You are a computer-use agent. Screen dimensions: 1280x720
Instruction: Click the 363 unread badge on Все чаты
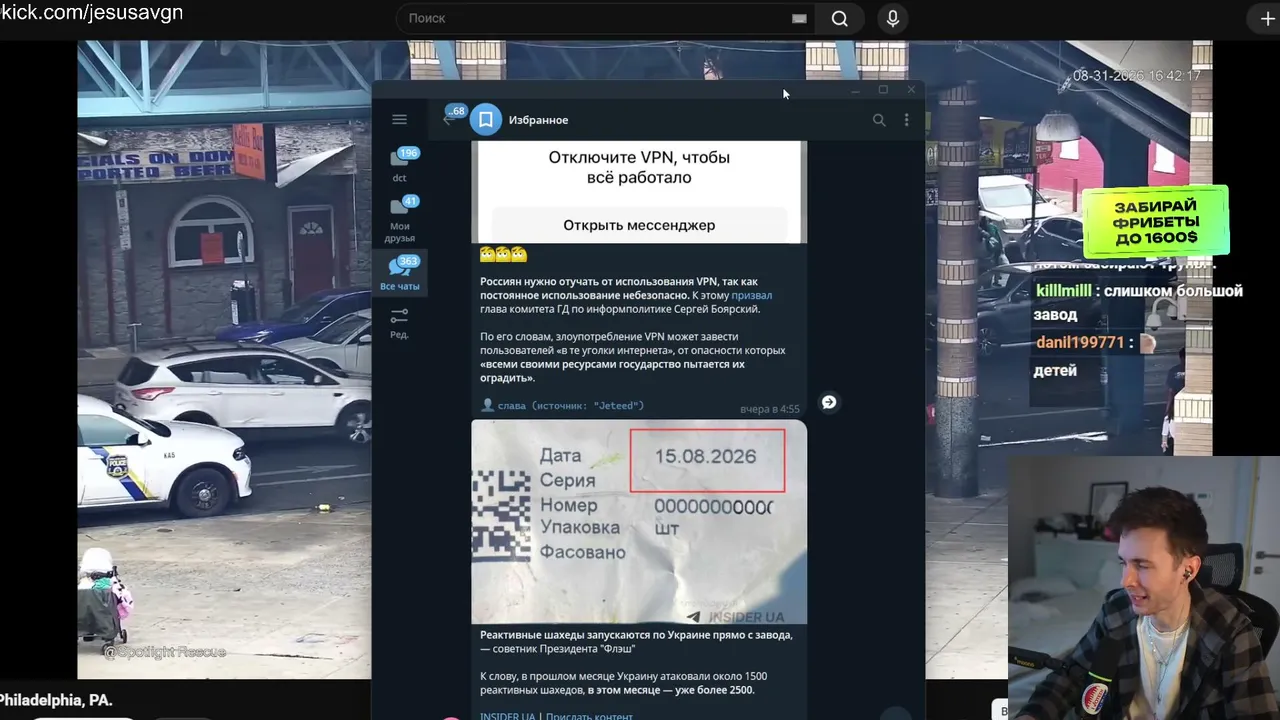pyautogui.click(x=408, y=261)
